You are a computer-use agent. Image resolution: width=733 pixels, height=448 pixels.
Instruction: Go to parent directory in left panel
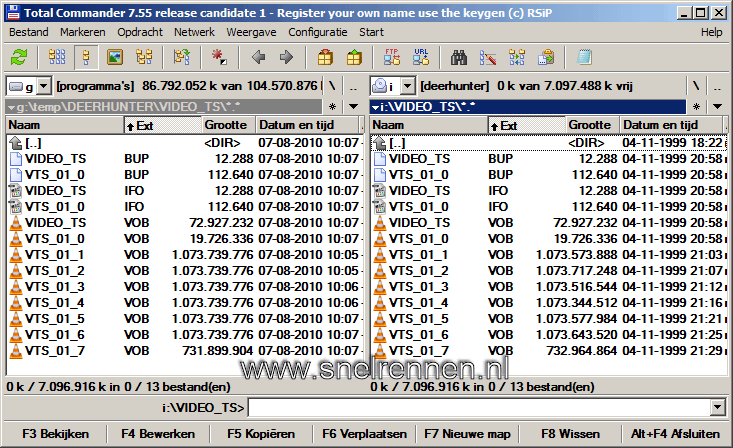pos(354,86)
